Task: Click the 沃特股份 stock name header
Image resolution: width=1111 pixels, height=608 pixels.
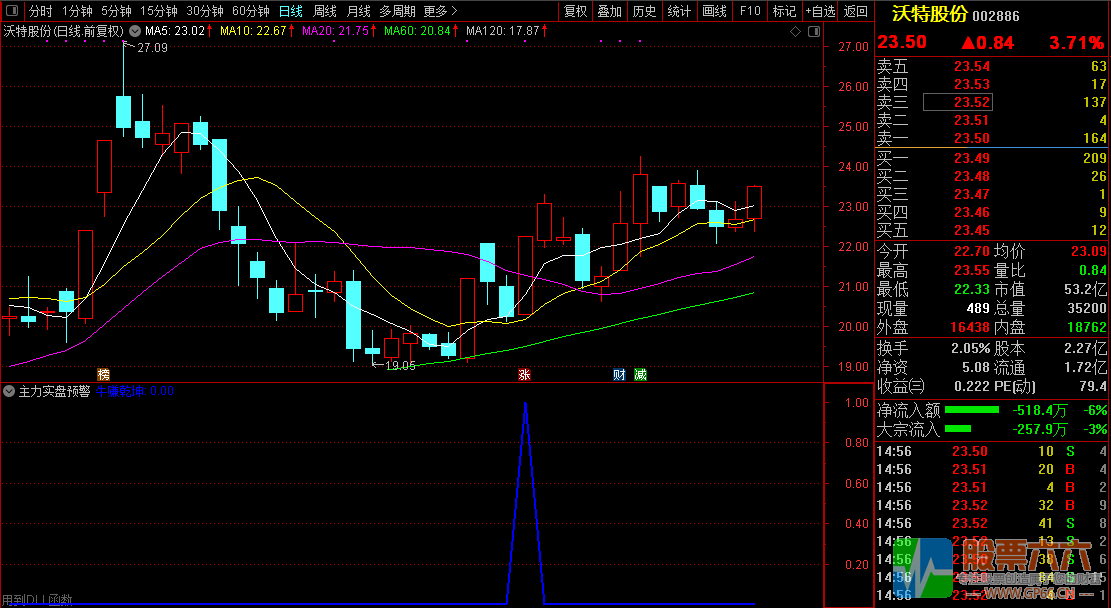Action: (929, 14)
